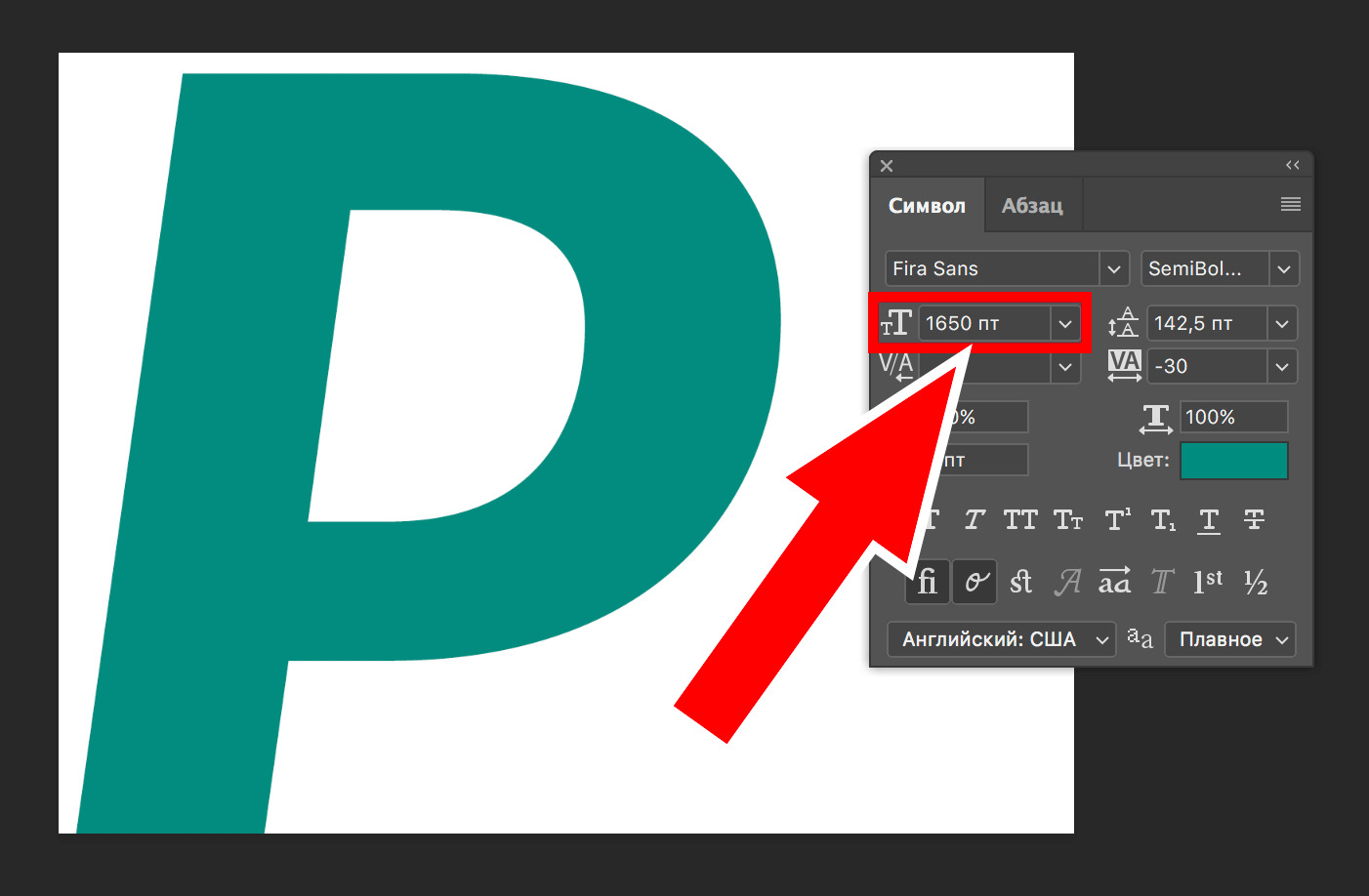1369x896 pixels.
Task: Expand the SemiBold font style dropdown
Action: pos(1283,269)
